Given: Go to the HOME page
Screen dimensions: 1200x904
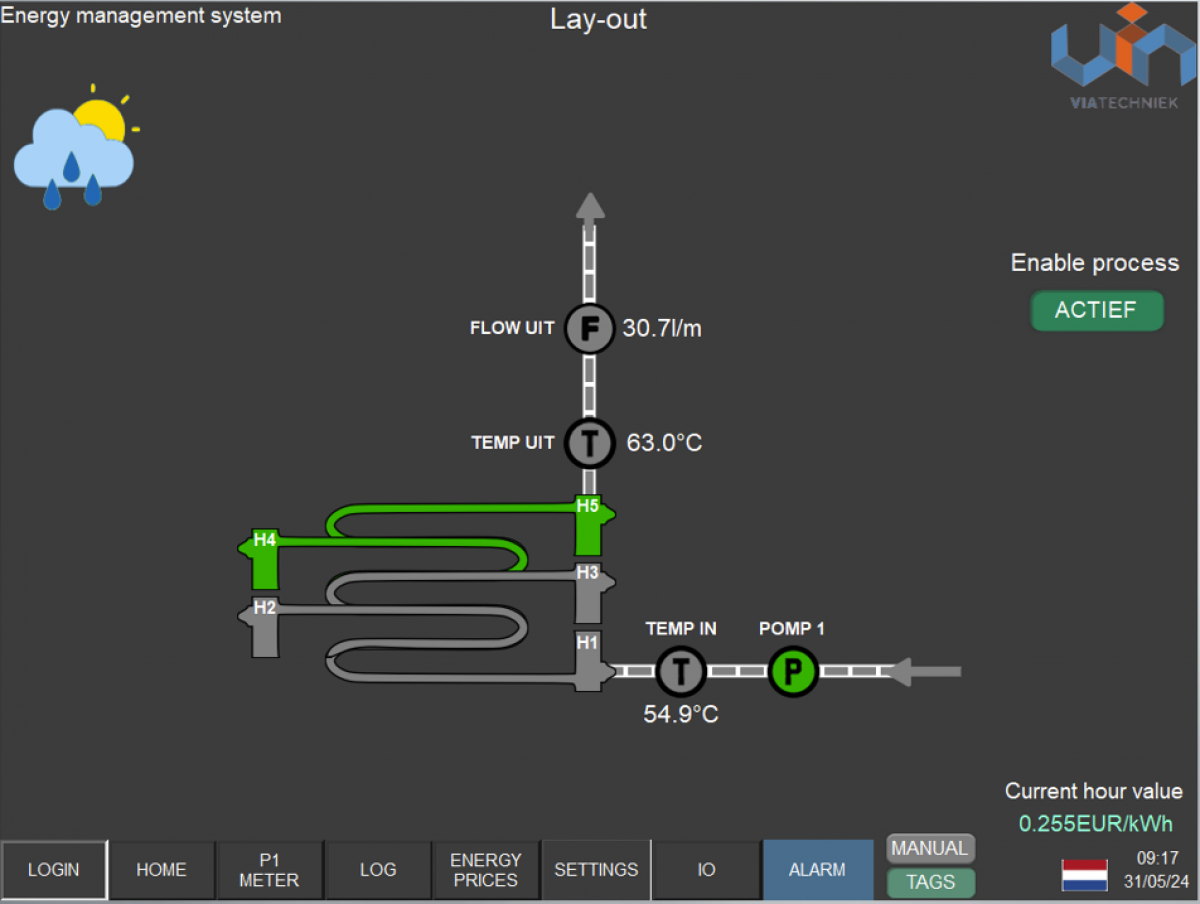Looking at the screenshot, I should [162, 870].
